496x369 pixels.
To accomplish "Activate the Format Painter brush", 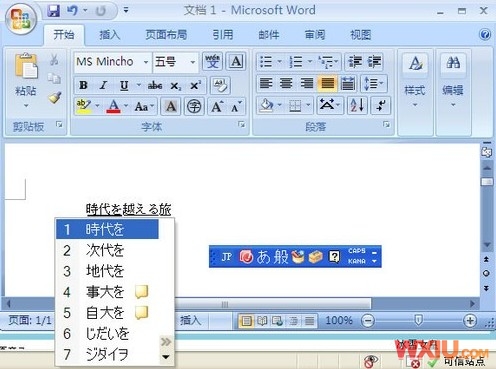I will [55, 98].
